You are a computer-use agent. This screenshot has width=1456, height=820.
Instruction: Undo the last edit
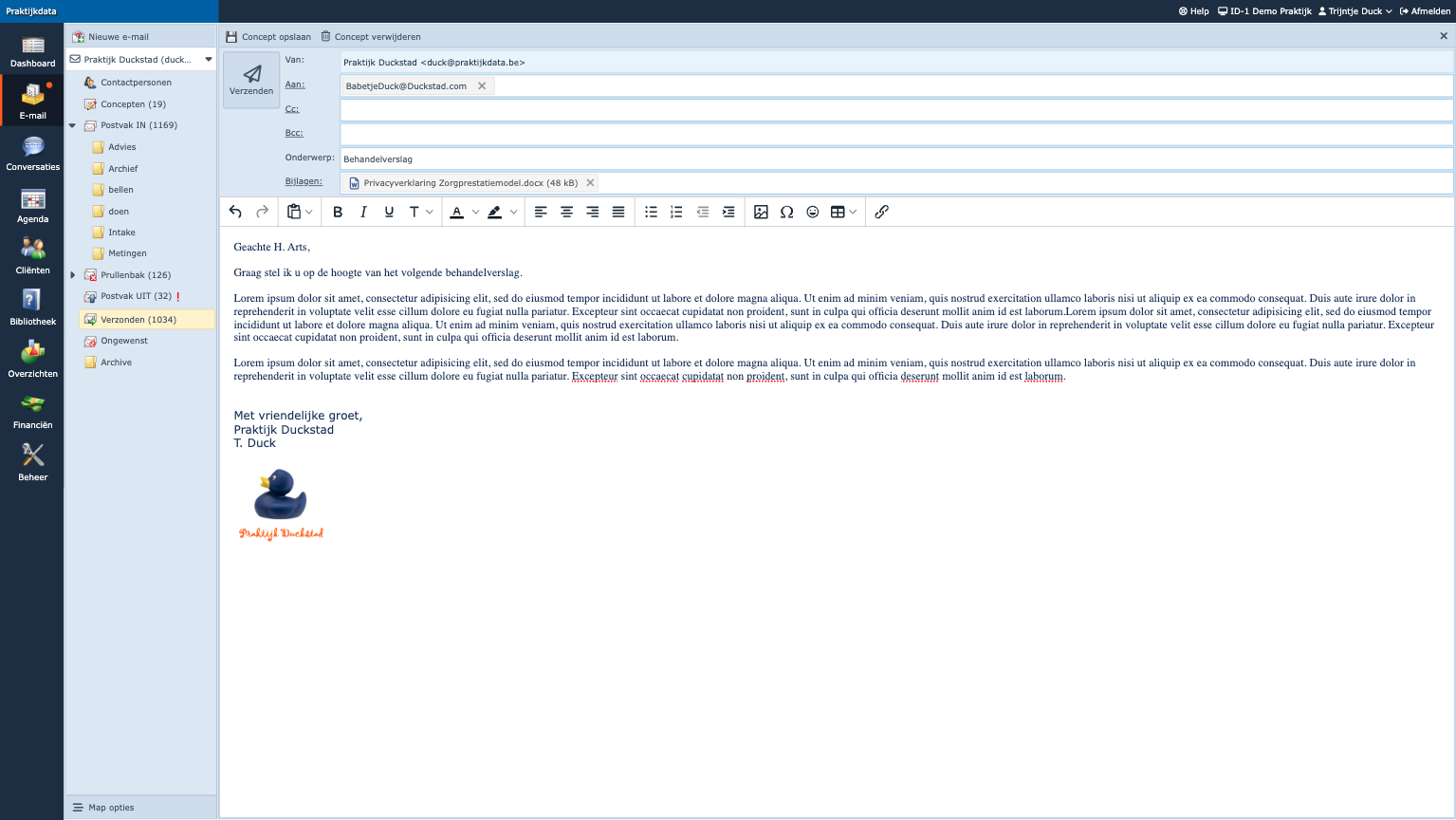click(235, 213)
